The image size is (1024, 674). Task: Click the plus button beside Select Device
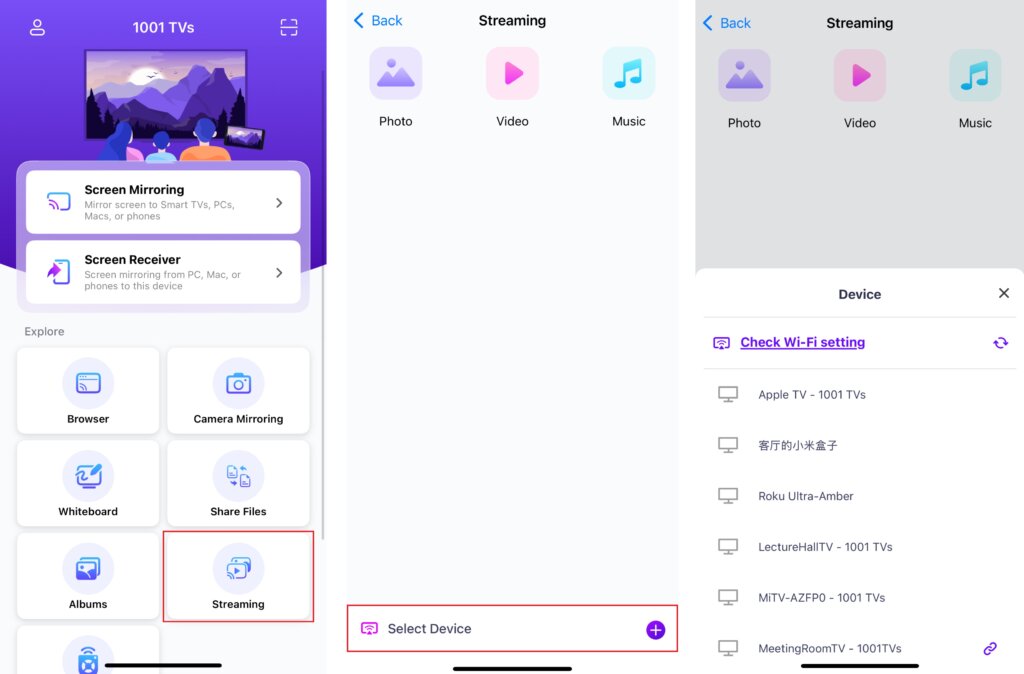tap(656, 630)
